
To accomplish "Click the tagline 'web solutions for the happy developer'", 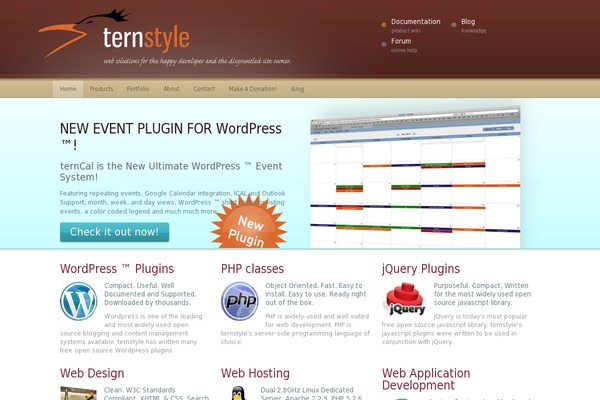I will pyautogui.click(x=197, y=61).
